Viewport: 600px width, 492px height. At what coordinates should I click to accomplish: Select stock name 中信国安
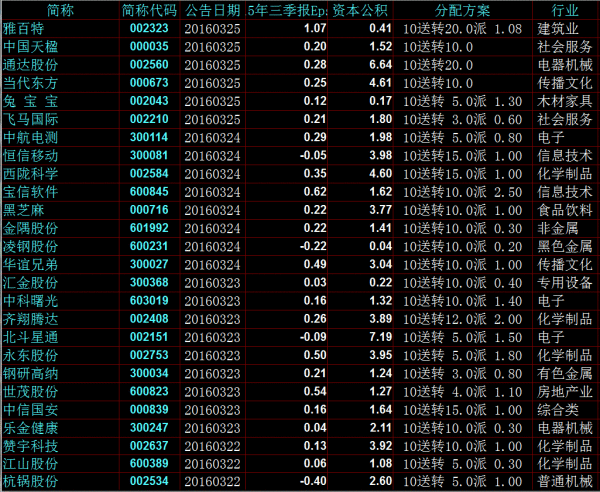coord(31,410)
